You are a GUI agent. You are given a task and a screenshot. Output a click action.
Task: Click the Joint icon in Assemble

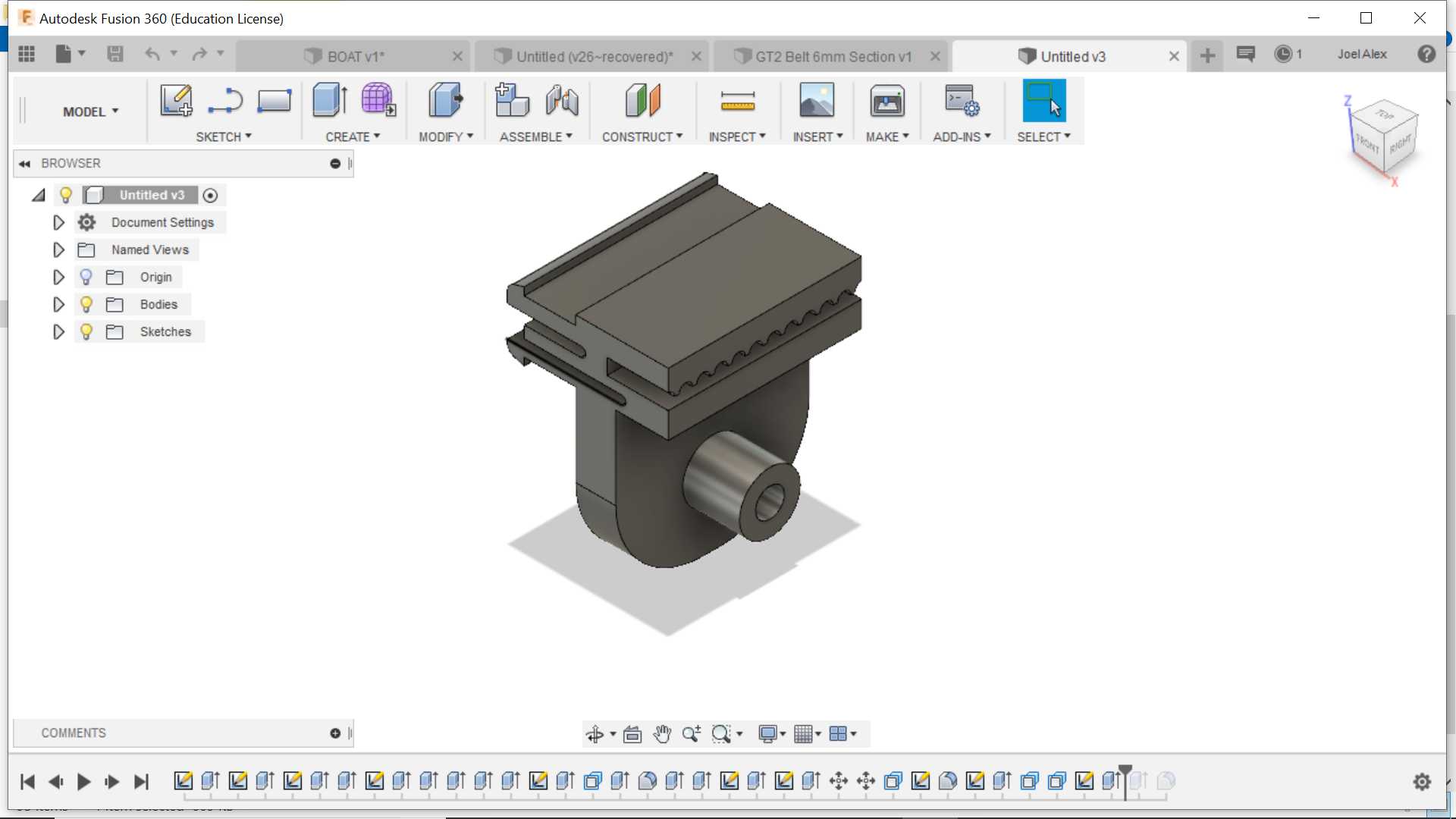562,100
